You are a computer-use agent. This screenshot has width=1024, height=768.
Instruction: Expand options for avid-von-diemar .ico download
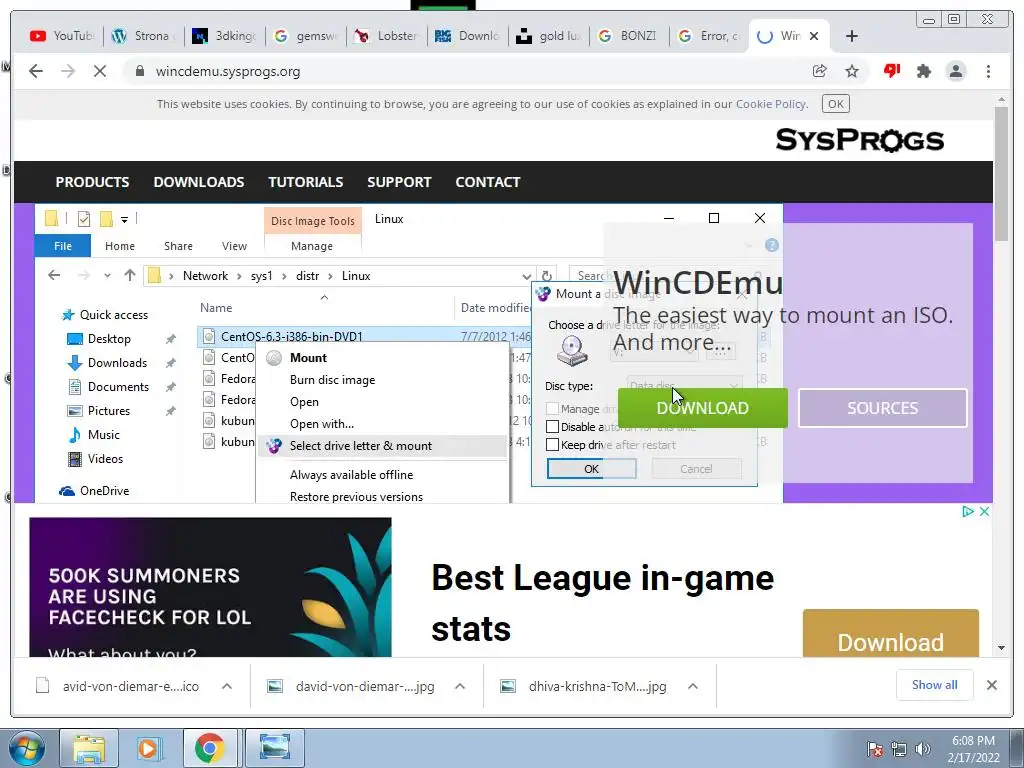227,686
